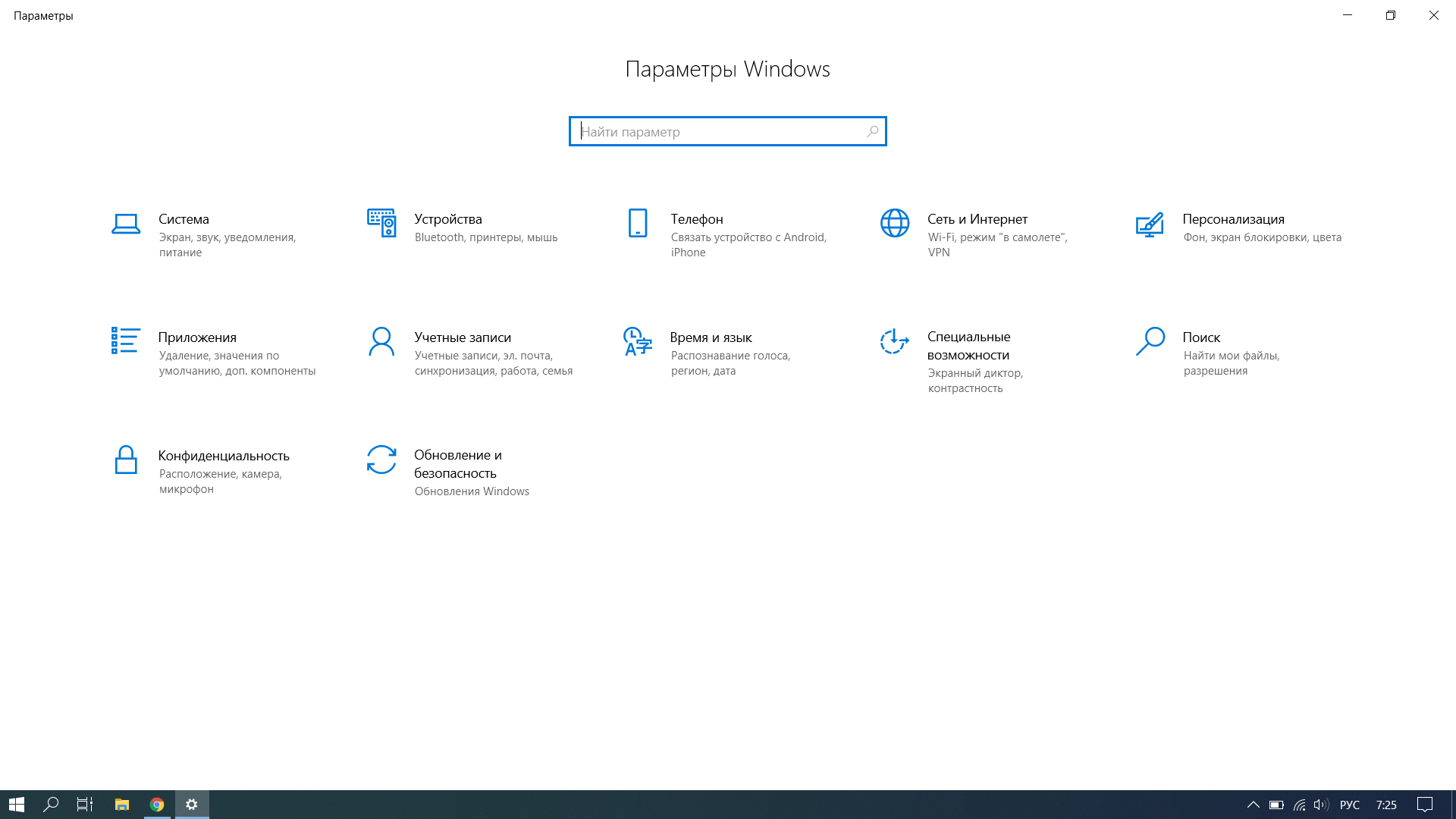The height and width of the screenshot is (819, 1456).
Task: Open the Специальные возможности icon
Action: [x=895, y=341]
